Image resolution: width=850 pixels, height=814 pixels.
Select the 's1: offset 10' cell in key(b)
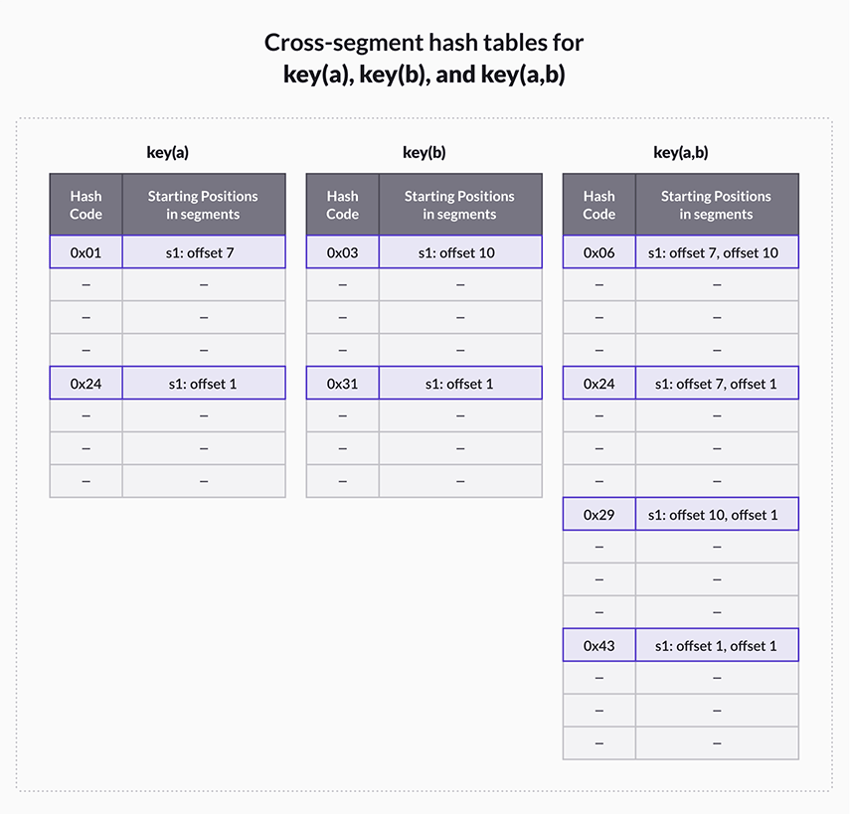pos(460,253)
